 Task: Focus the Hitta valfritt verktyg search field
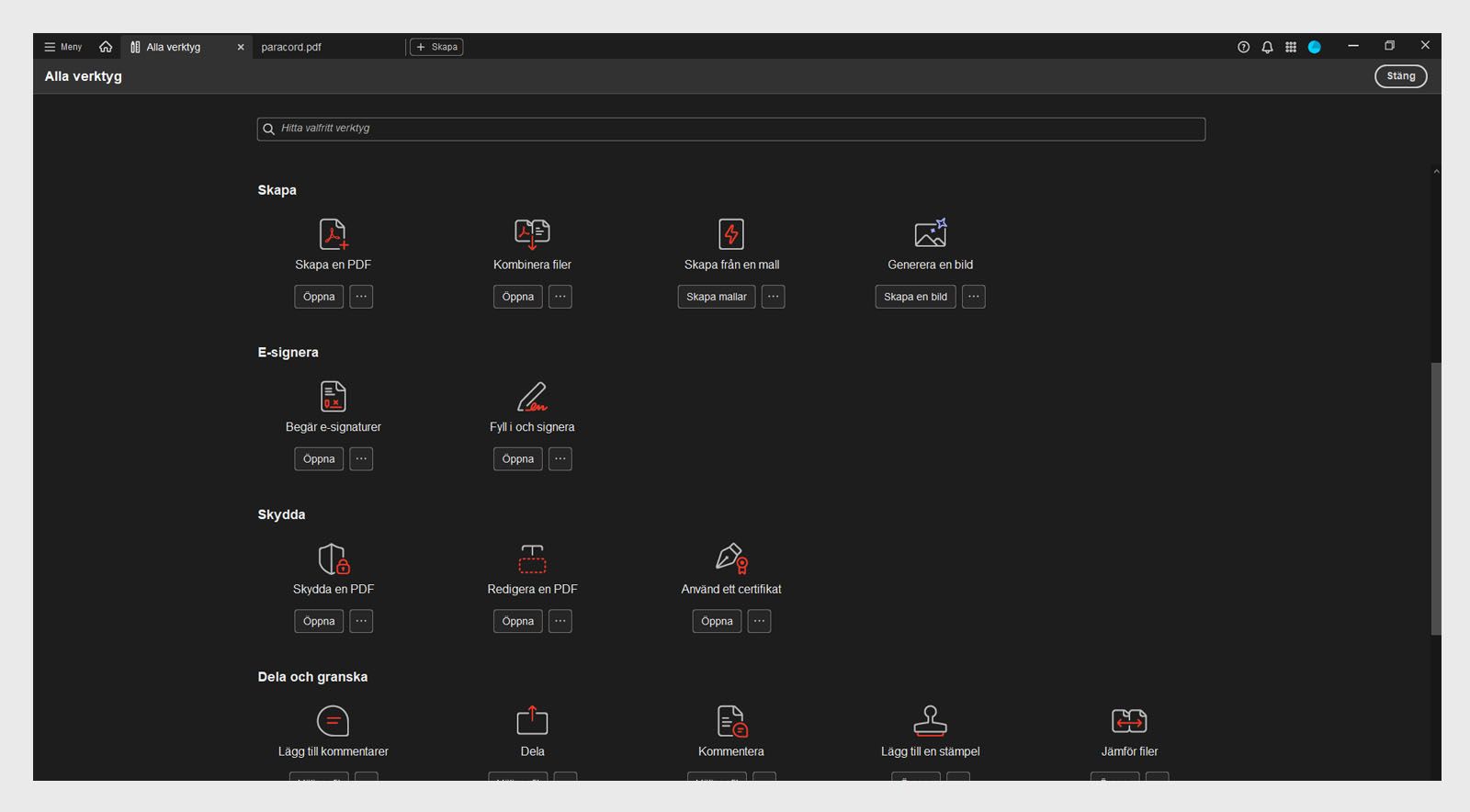731,130
